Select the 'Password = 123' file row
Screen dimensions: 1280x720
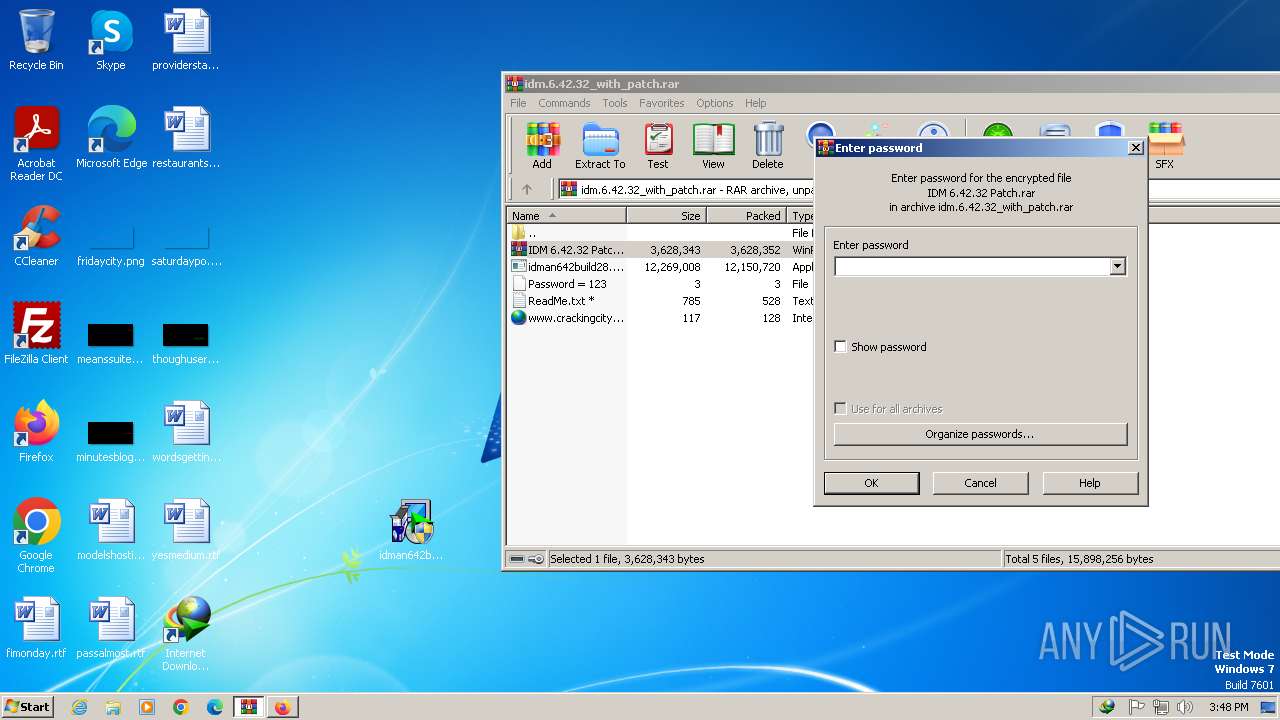coord(660,284)
